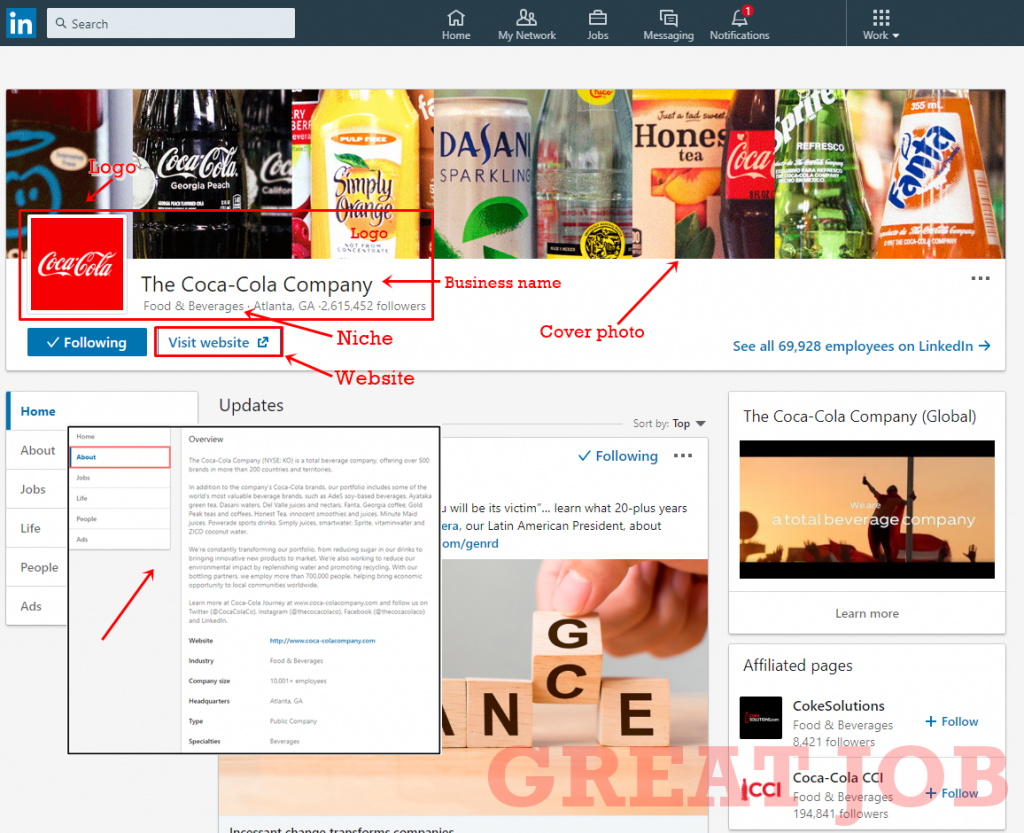Screen dimensions: 1024x833
Task: Click the Search input field
Action: pos(171,24)
